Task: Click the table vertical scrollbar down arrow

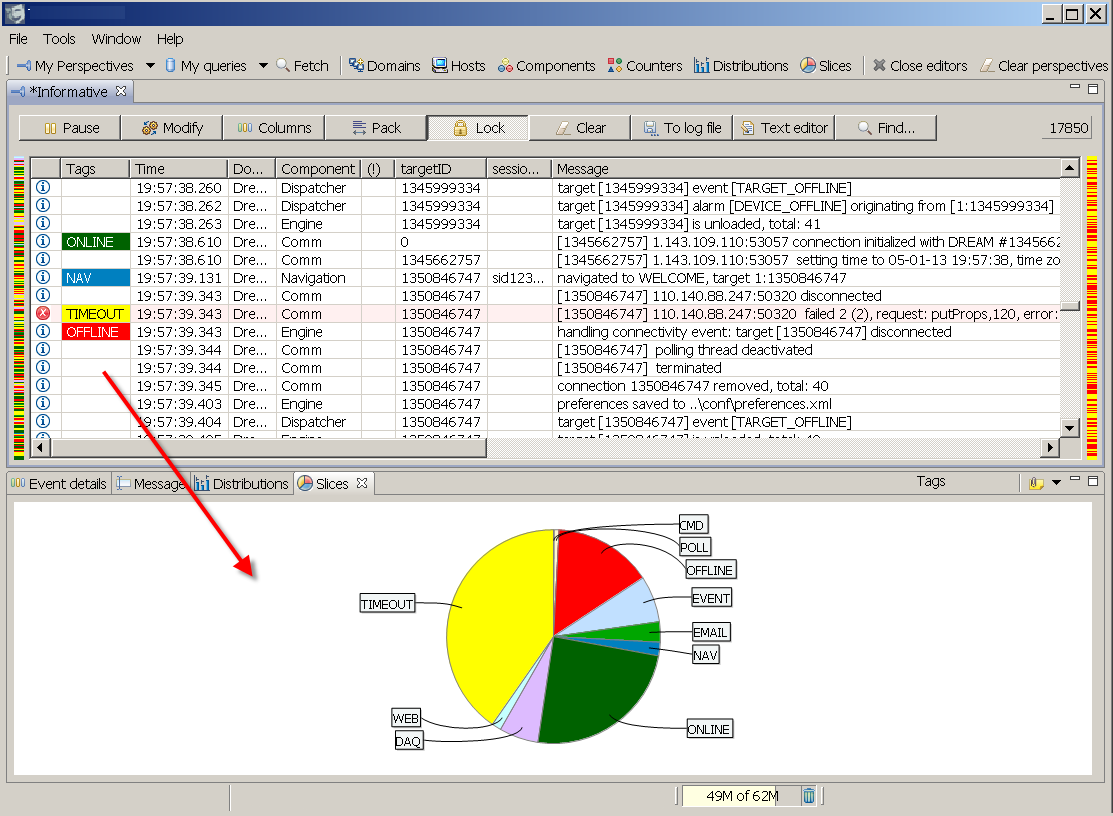Action: point(1070,427)
